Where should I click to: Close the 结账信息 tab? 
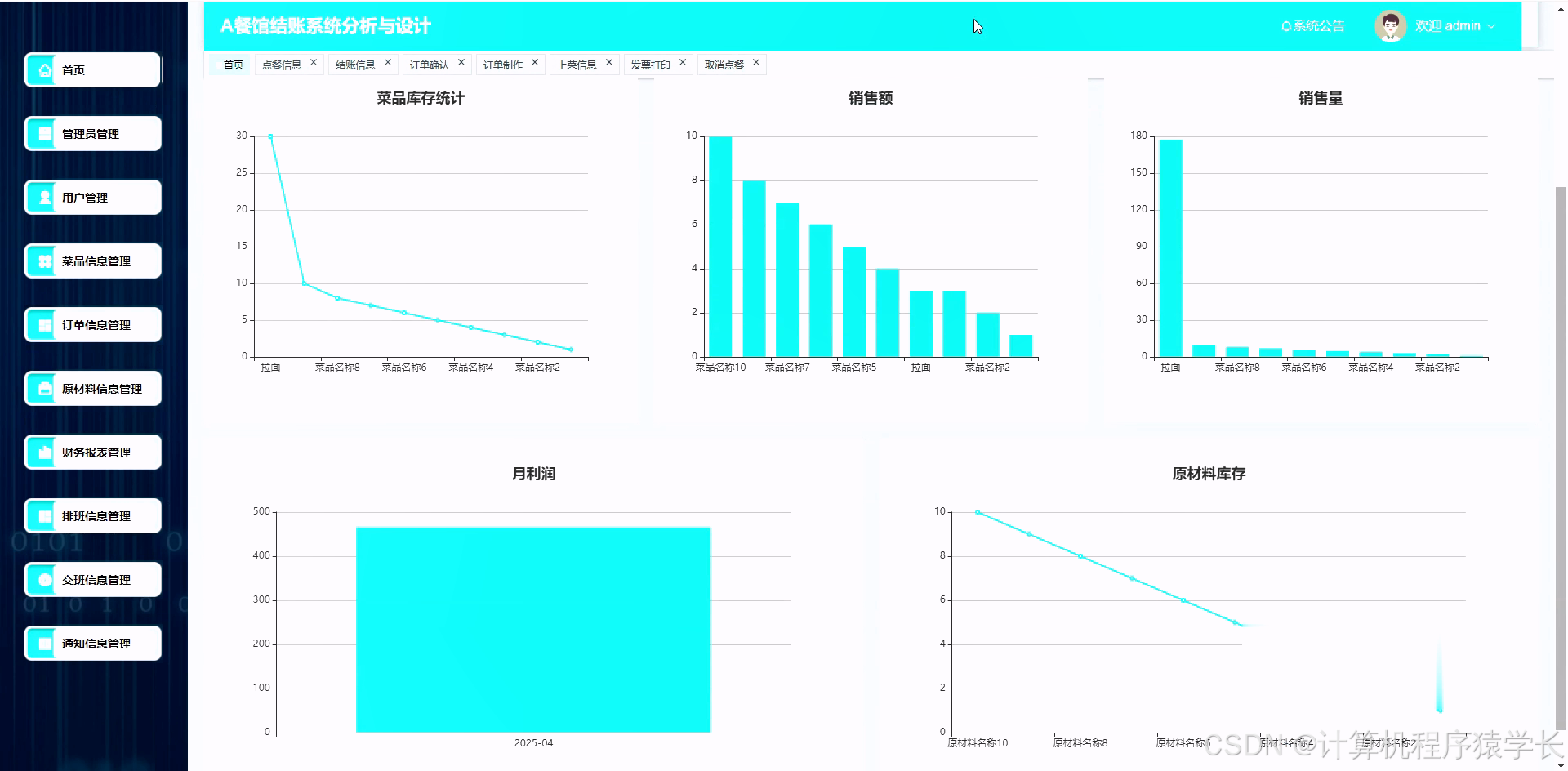(x=388, y=62)
